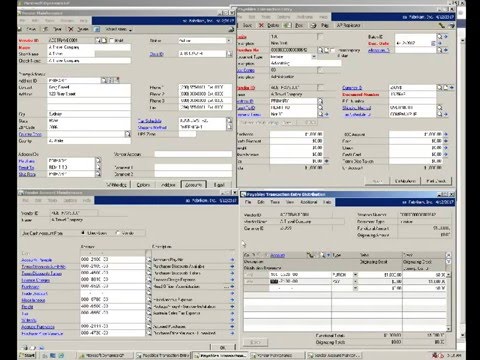Click Distributions button in Payables Transaction Entry
Image resolution: width=480 pixels, height=360 pixels.
405,181
